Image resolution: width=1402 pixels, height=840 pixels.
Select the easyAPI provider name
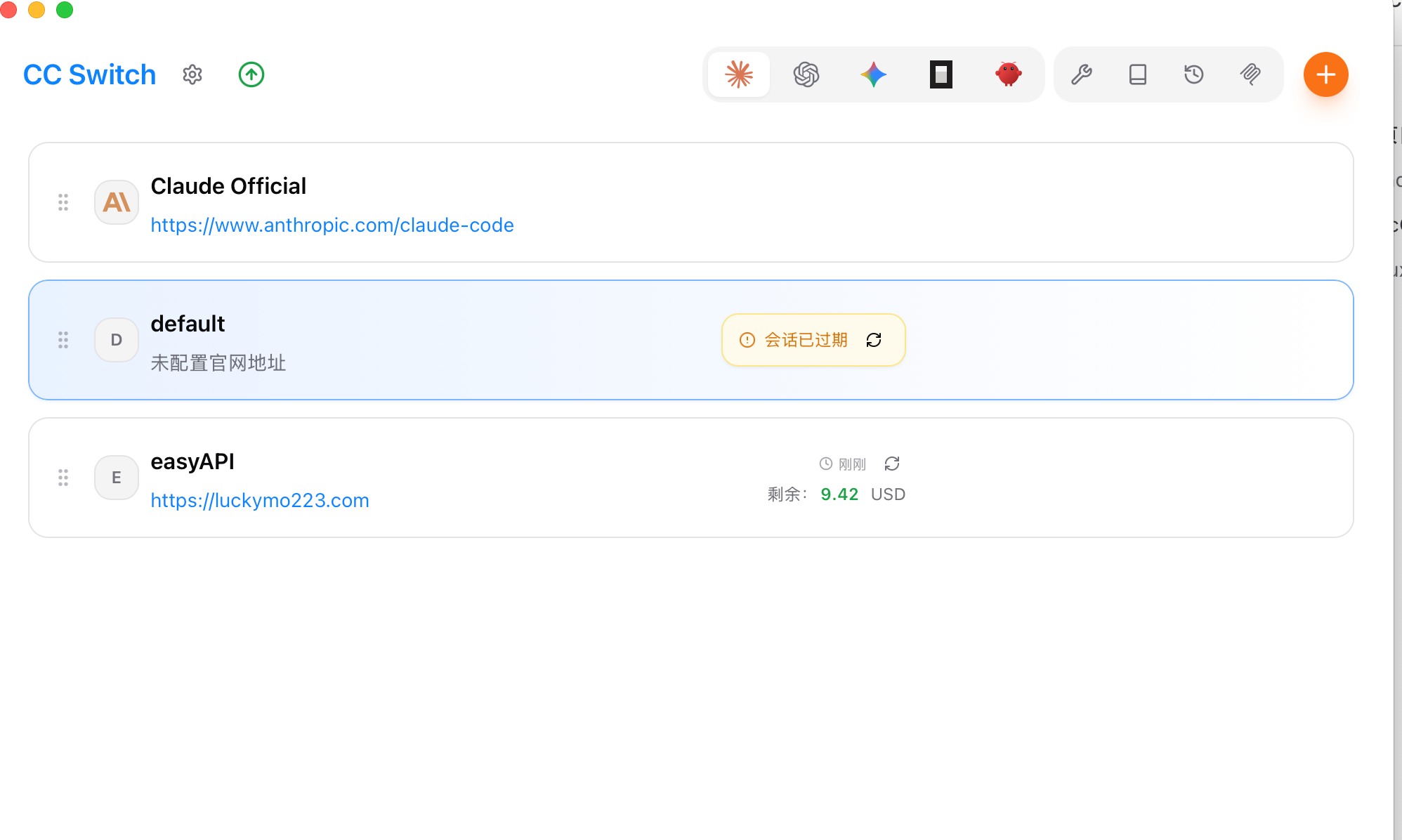tap(192, 461)
